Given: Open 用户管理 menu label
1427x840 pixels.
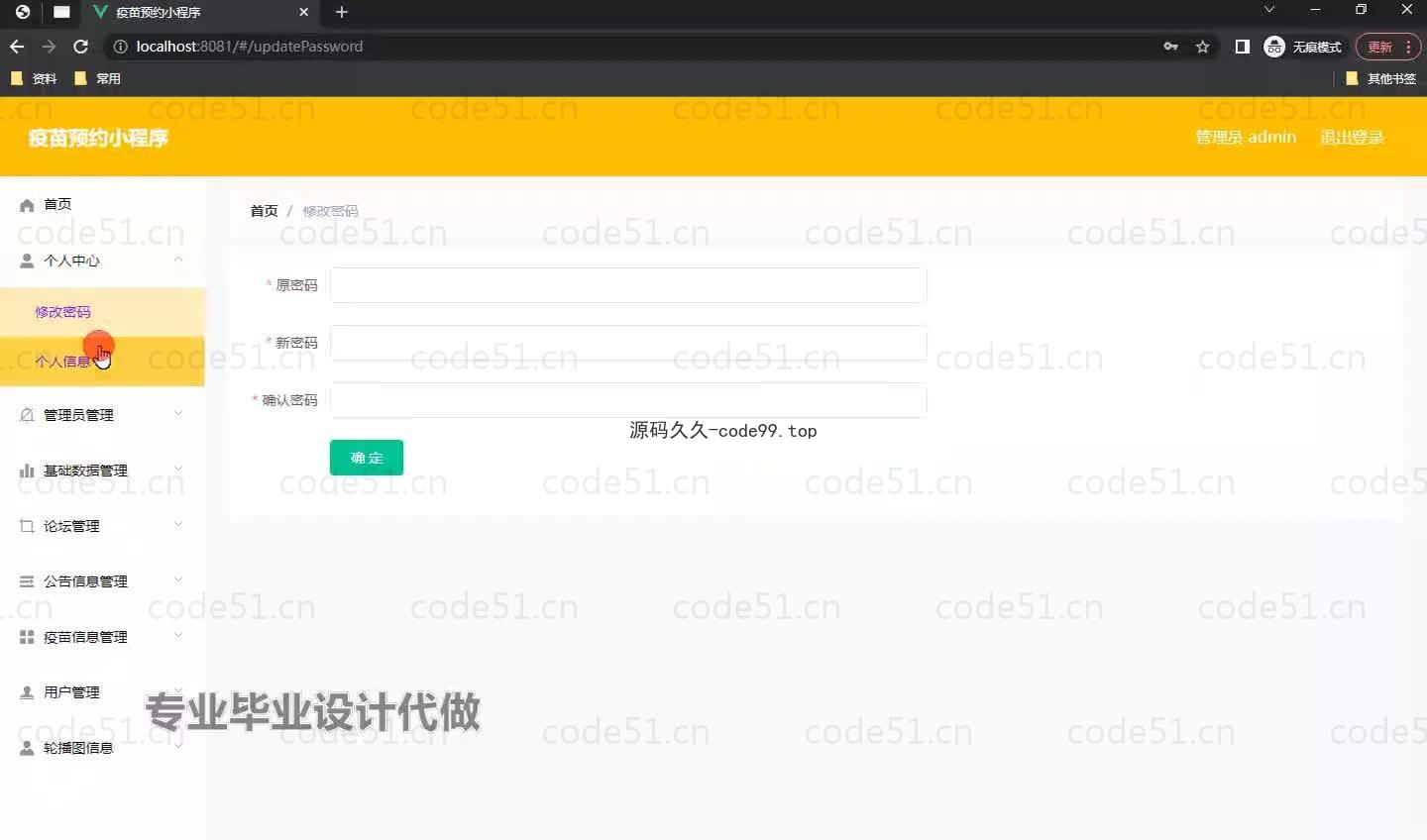Looking at the screenshot, I should 71,692.
